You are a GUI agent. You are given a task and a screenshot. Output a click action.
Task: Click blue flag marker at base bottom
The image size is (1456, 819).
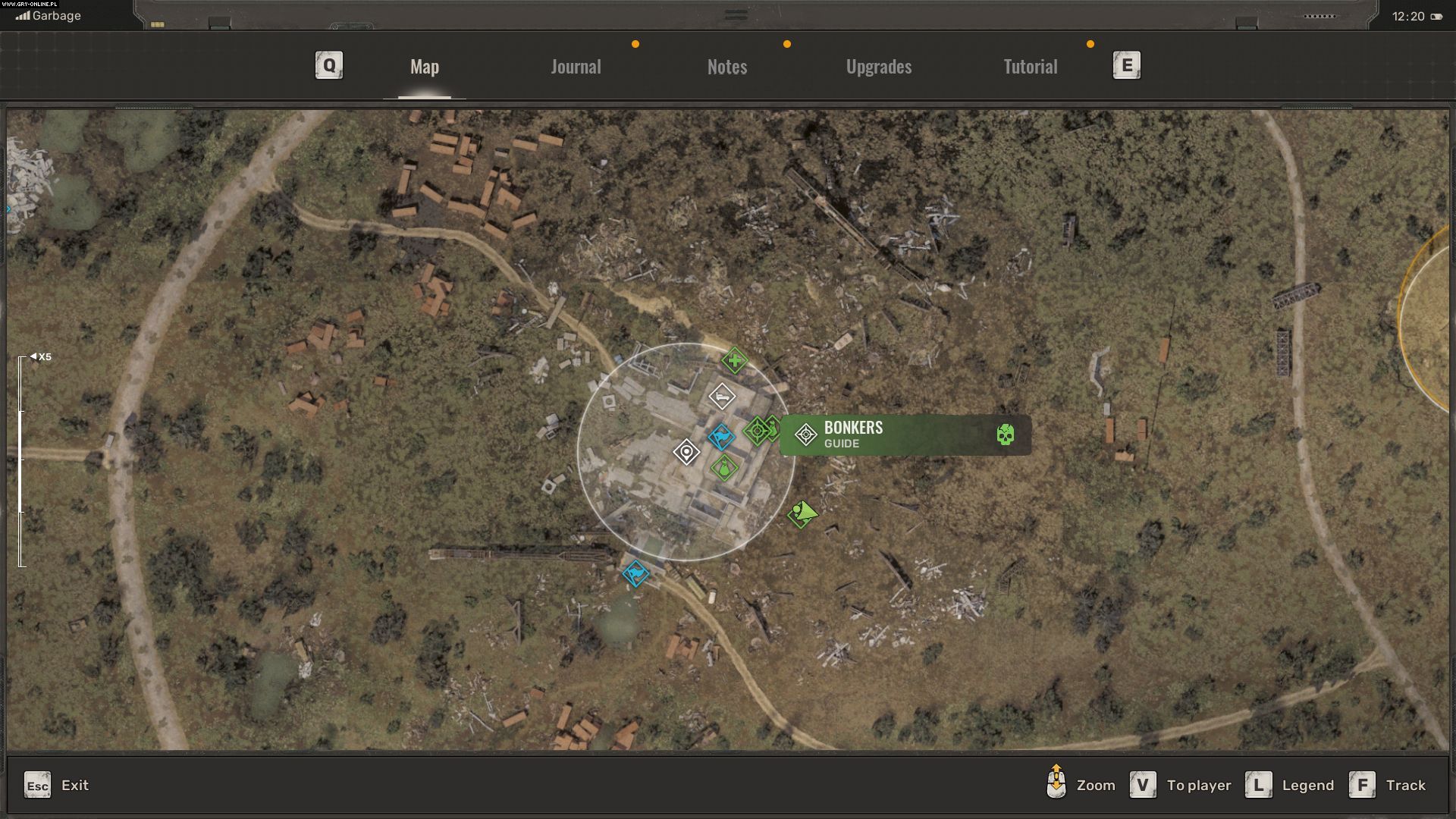click(635, 573)
